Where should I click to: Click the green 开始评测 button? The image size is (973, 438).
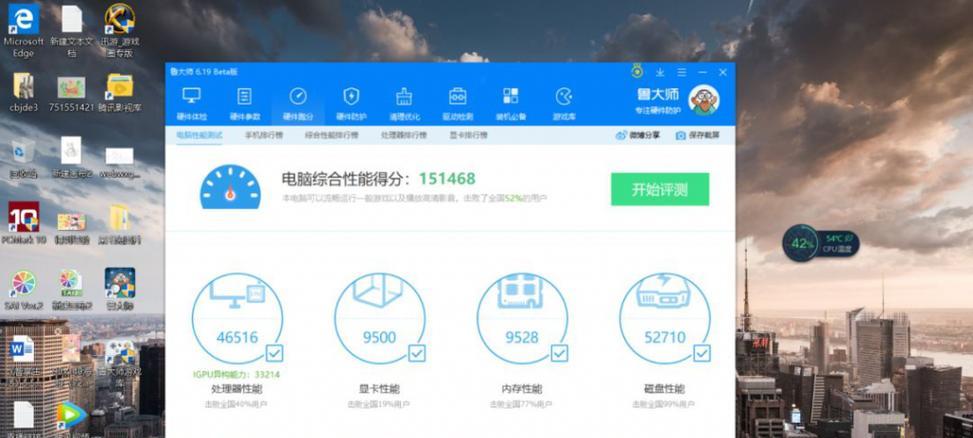click(x=660, y=189)
